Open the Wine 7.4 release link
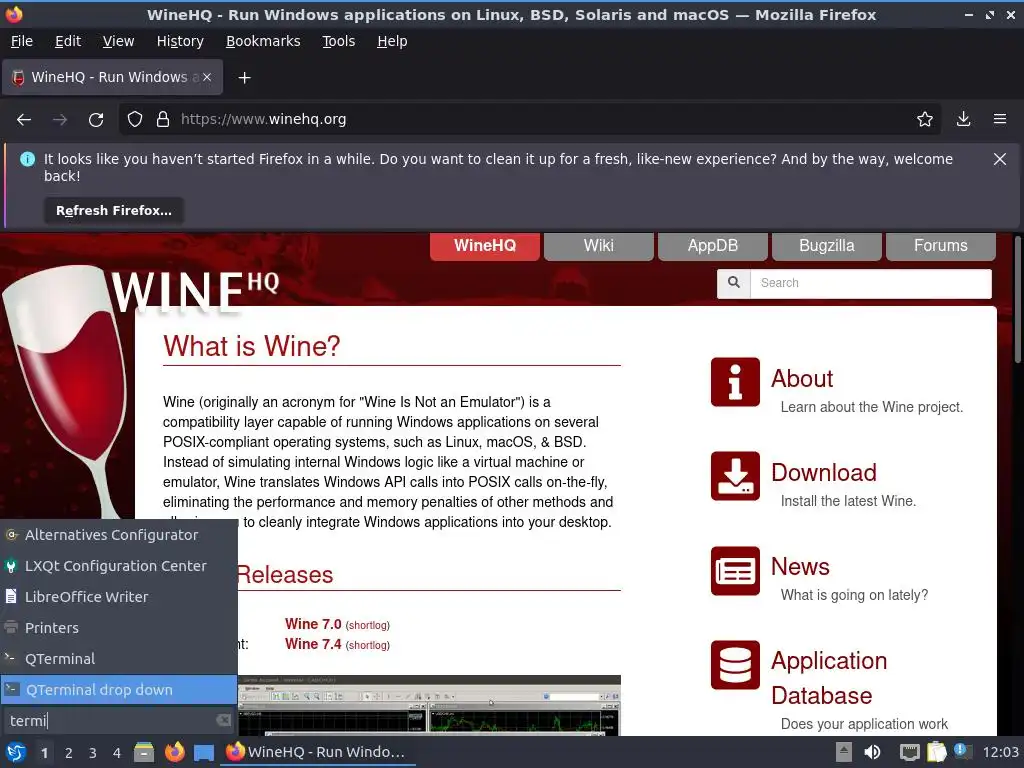This screenshot has height=768, width=1024. pos(313,644)
